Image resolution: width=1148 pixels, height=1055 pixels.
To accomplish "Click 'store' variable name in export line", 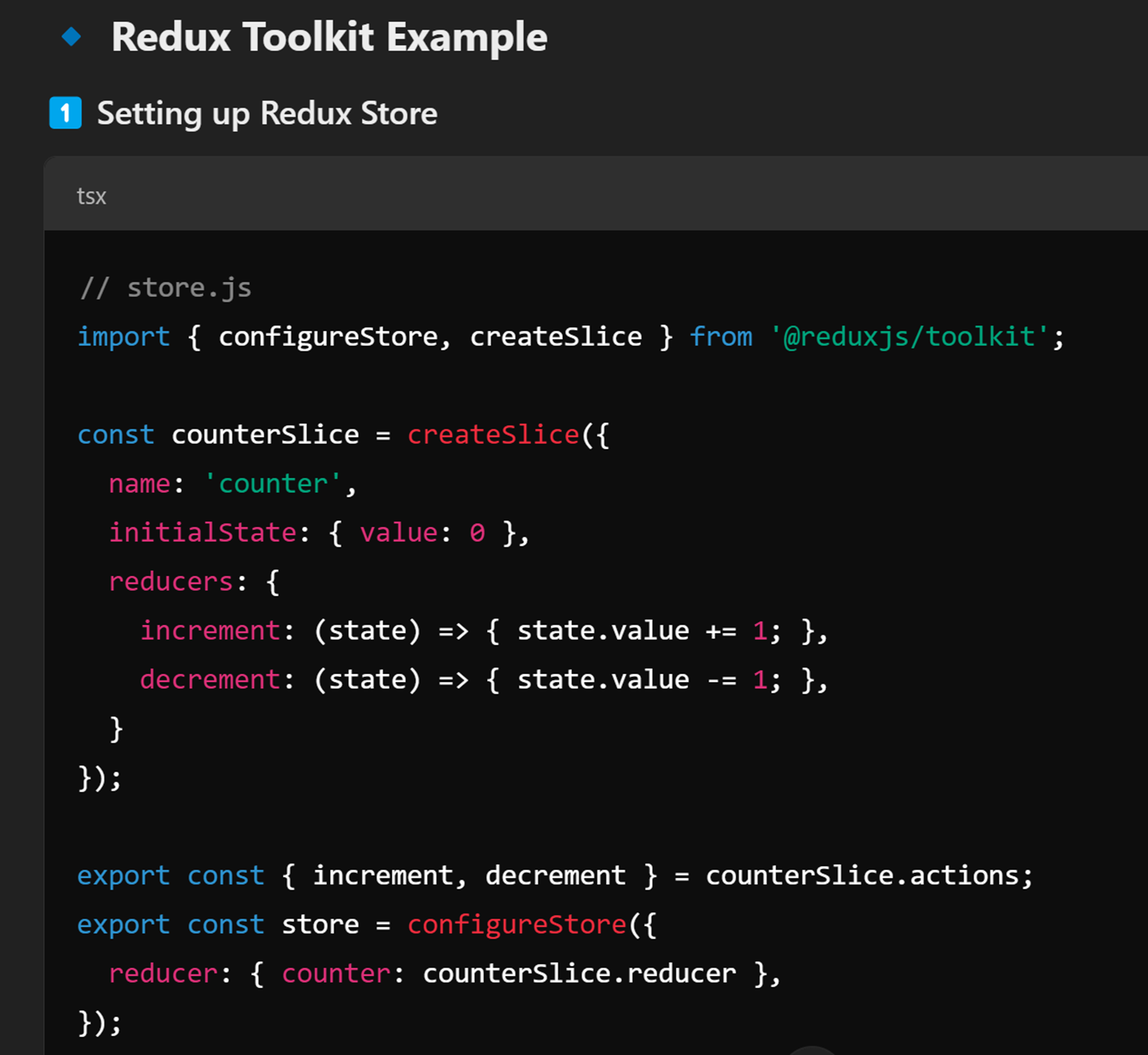I will [320, 925].
